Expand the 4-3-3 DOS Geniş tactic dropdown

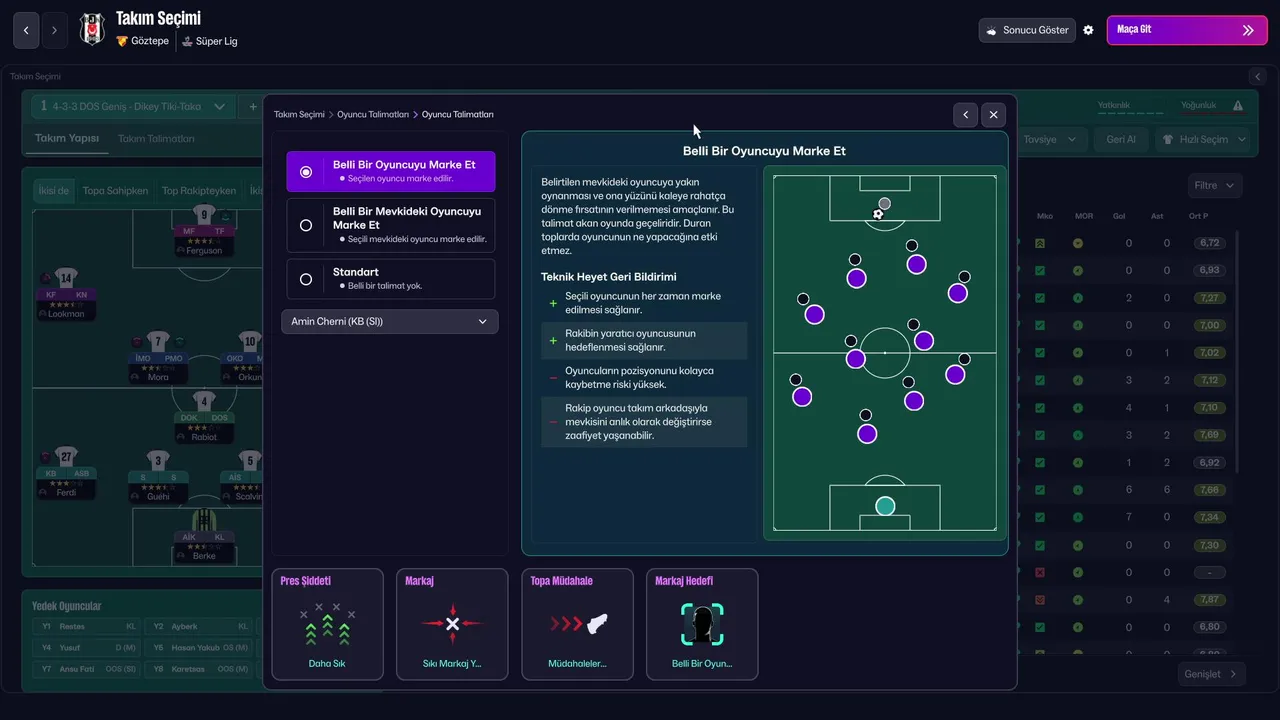pos(133,106)
